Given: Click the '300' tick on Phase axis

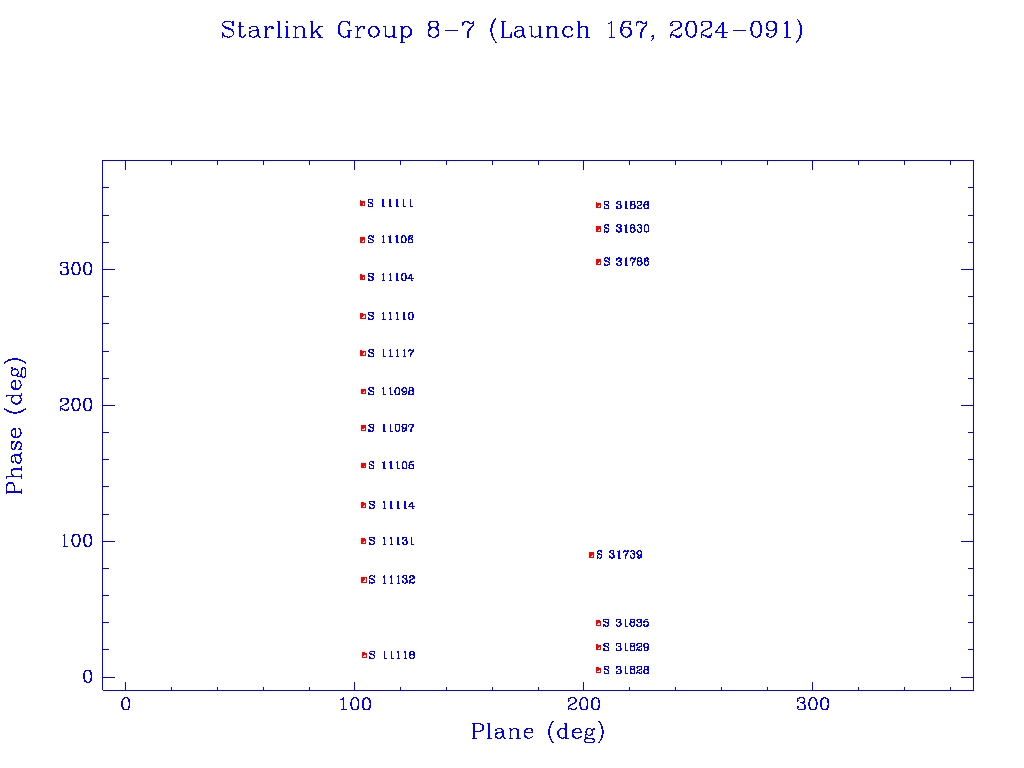Looking at the screenshot, I should pyautogui.click(x=76, y=269).
